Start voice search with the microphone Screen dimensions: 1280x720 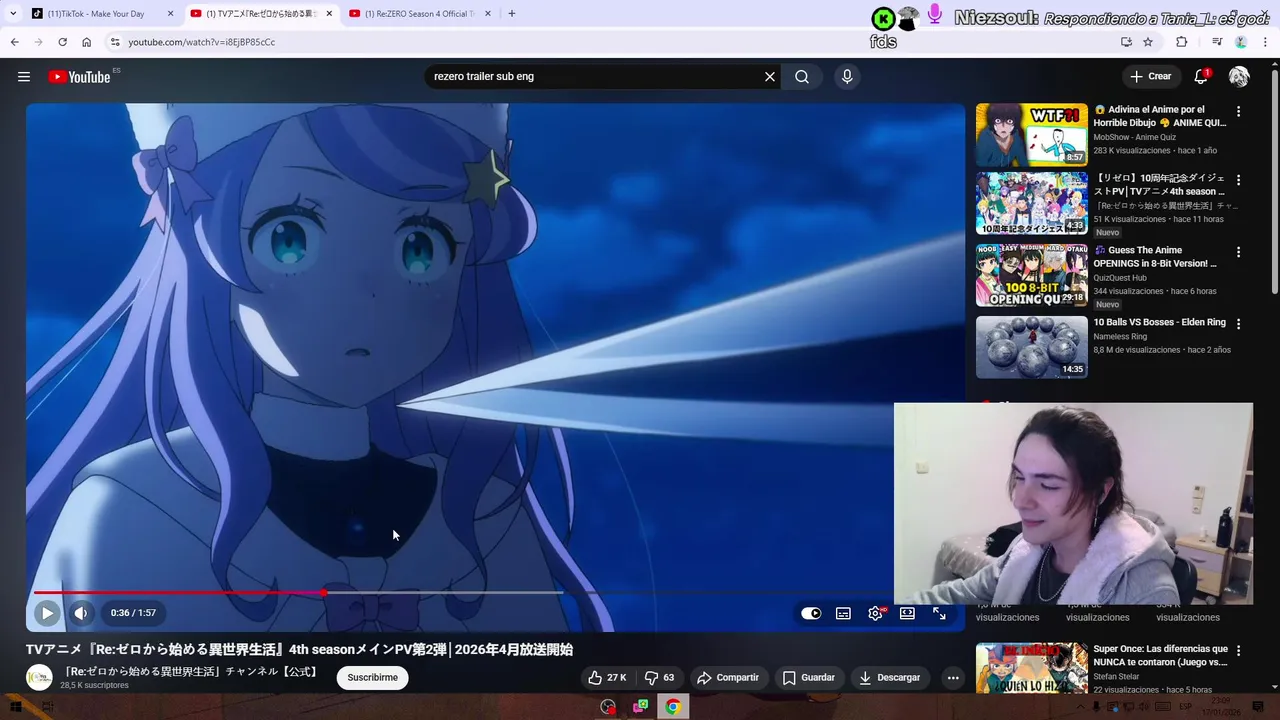[847, 77]
